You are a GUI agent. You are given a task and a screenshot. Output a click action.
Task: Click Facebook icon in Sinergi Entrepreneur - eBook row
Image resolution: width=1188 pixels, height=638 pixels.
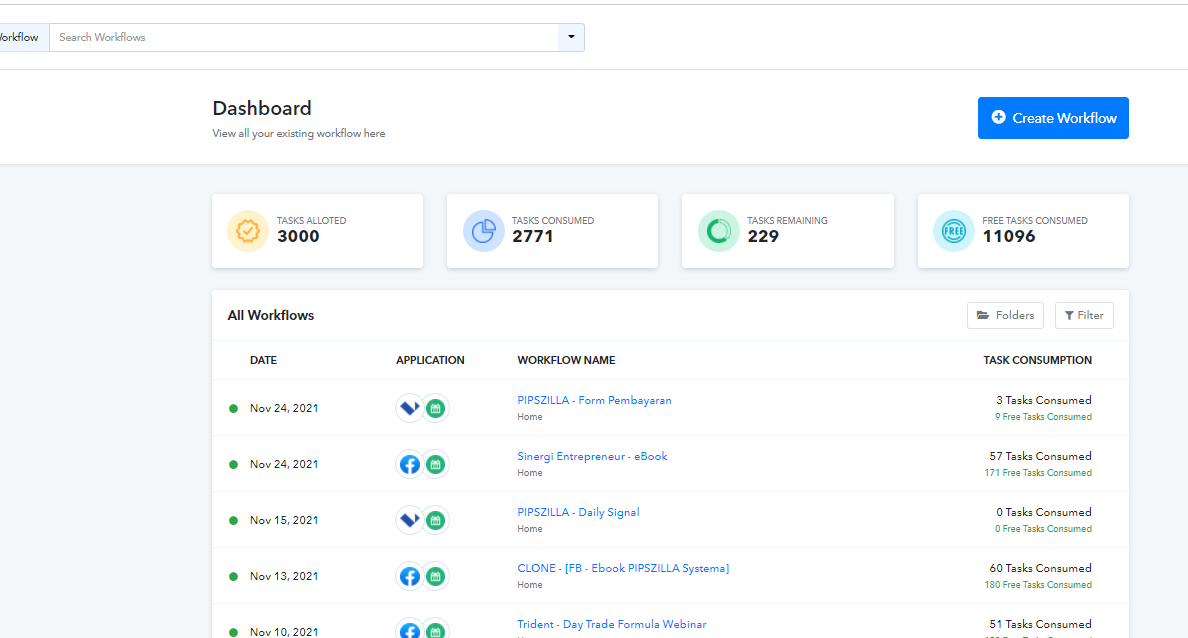coord(410,464)
